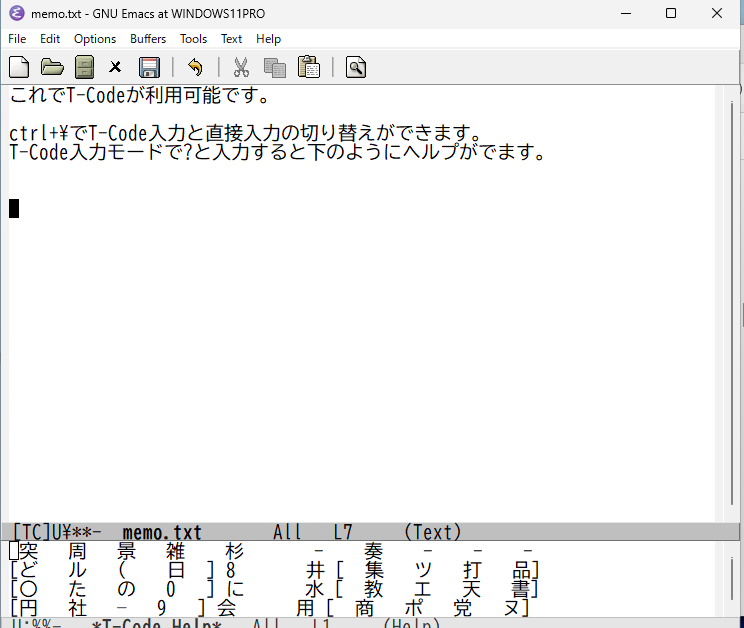Open the Help menu
The image size is (744, 628).
269,39
